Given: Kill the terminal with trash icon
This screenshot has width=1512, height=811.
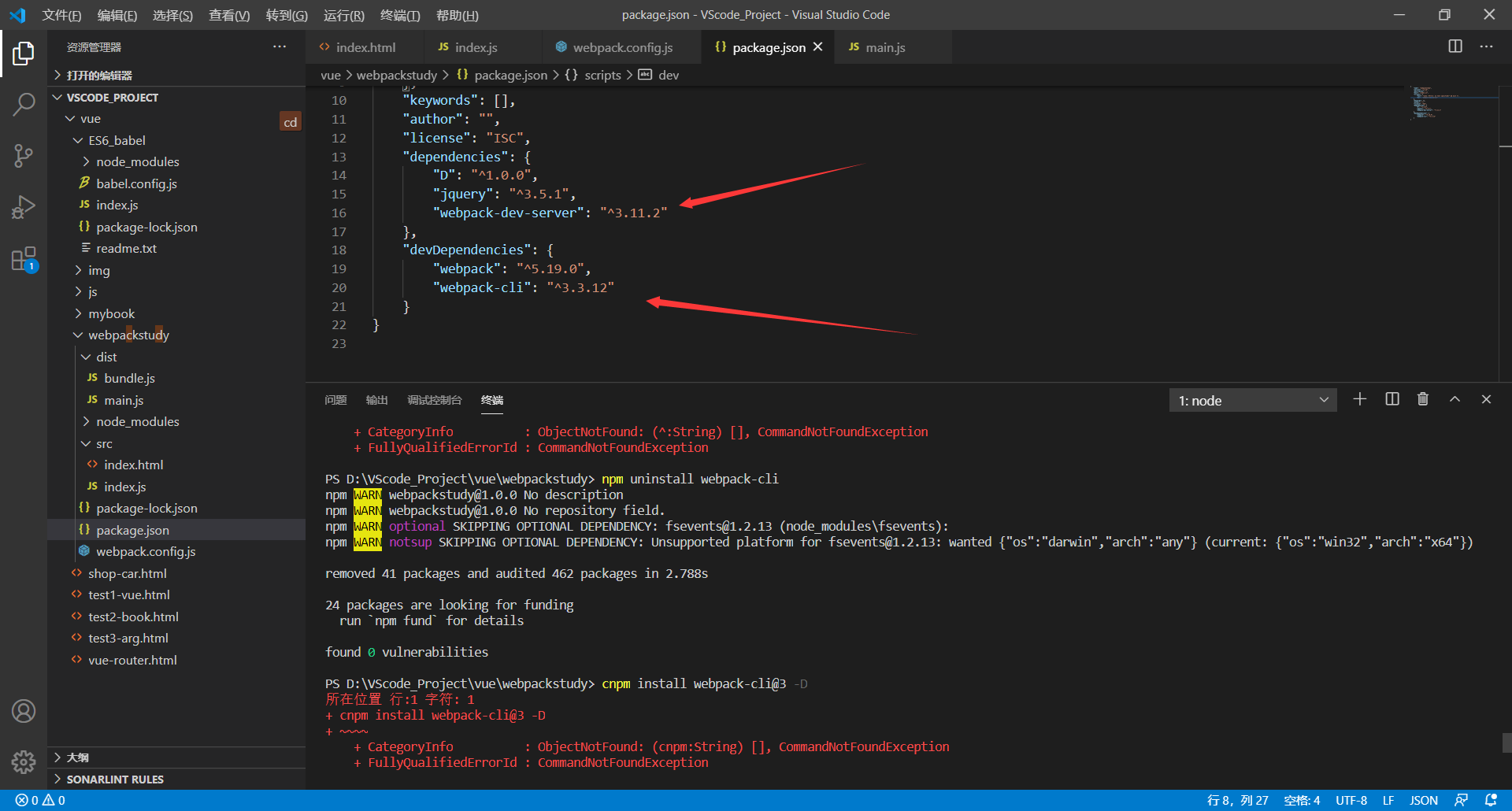Looking at the screenshot, I should click(x=1423, y=399).
